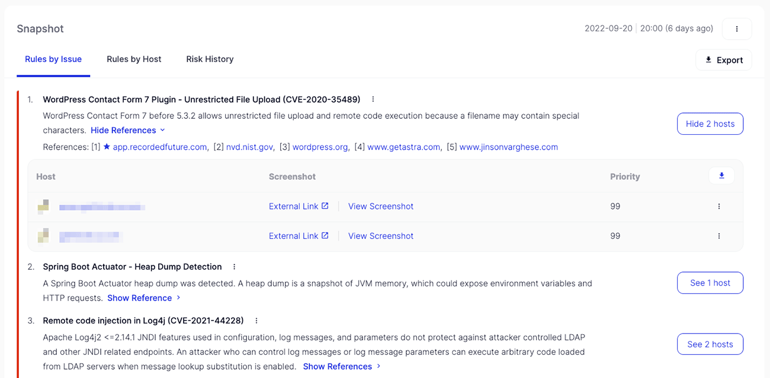Click the download icon in hosts table header
Image resolution: width=770 pixels, height=378 pixels.
721,176
